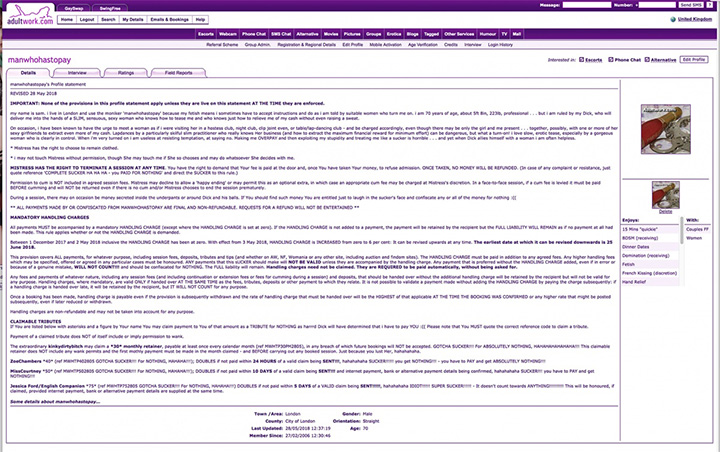The image size is (720, 452).
Task: Click the Logout button
Action: pos(87,20)
